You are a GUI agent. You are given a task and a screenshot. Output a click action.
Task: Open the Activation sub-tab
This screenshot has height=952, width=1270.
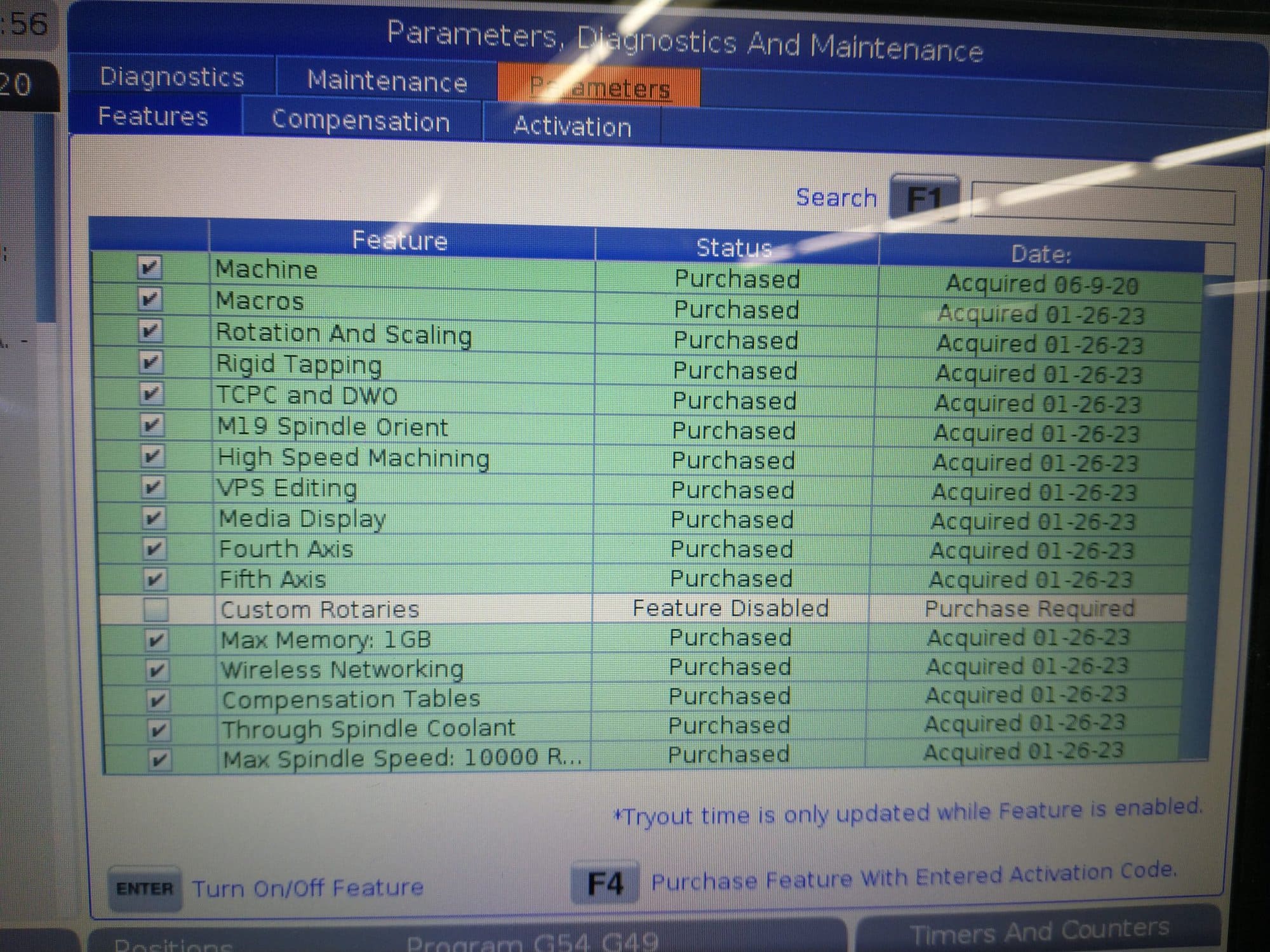572,126
